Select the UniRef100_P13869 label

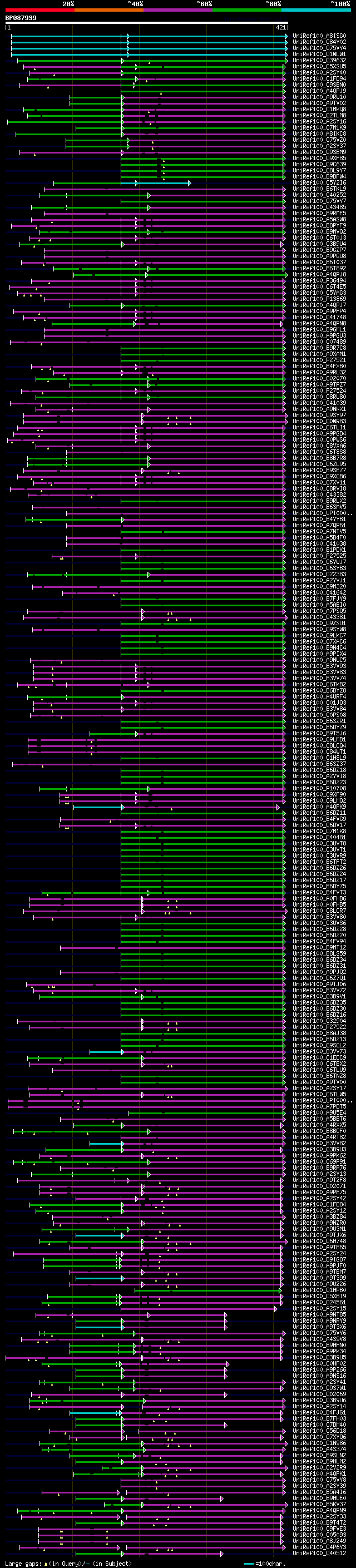point(319,299)
